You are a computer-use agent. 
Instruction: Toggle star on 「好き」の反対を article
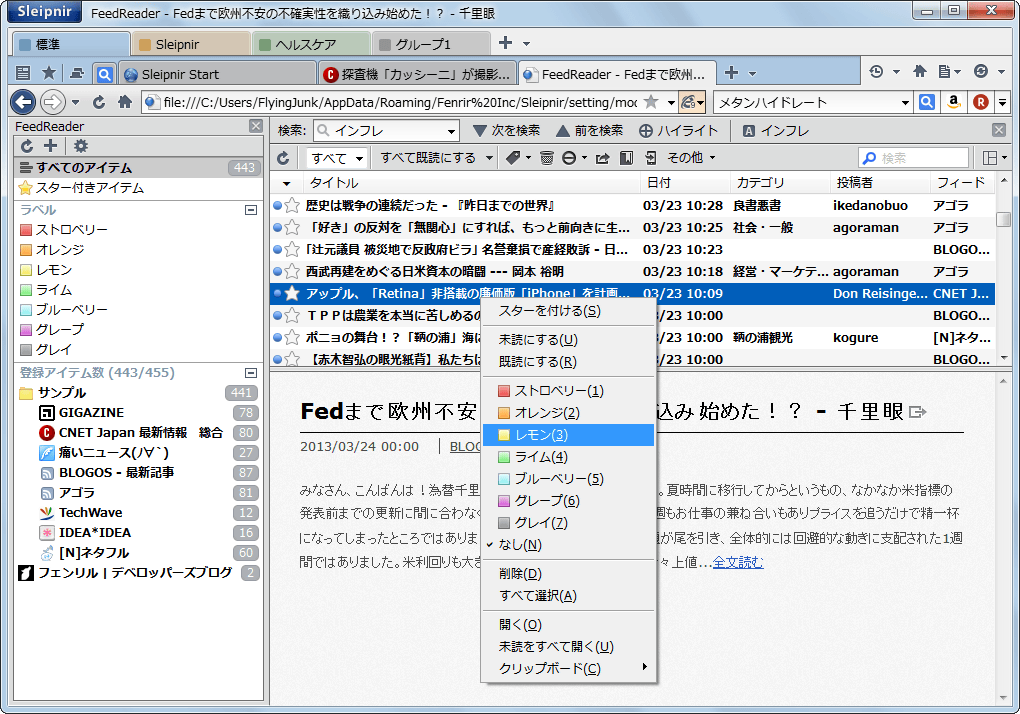pos(292,228)
